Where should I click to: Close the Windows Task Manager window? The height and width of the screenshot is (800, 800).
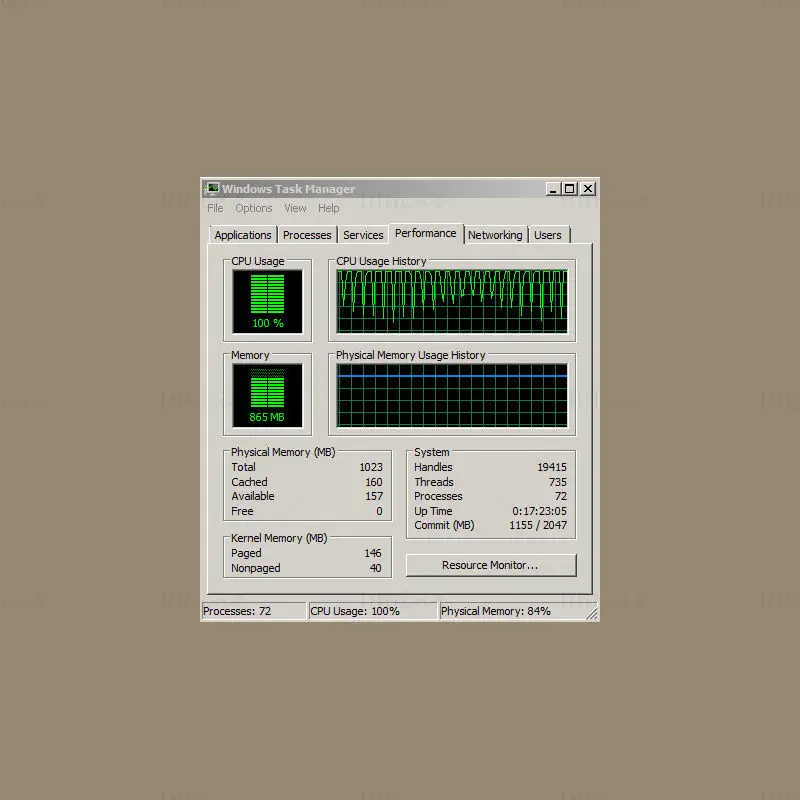[x=588, y=189]
